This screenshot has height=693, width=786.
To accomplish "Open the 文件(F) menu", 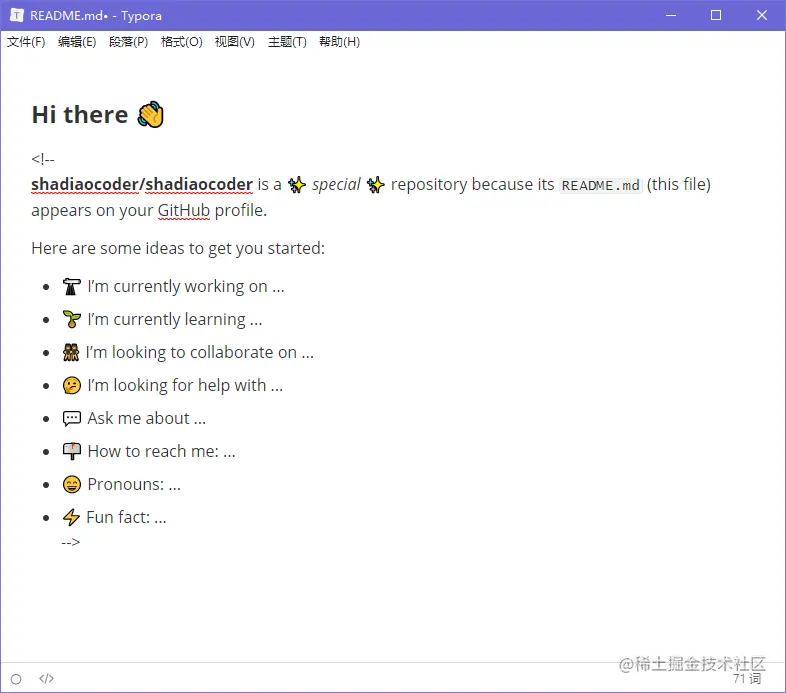I will [x=26, y=42].
